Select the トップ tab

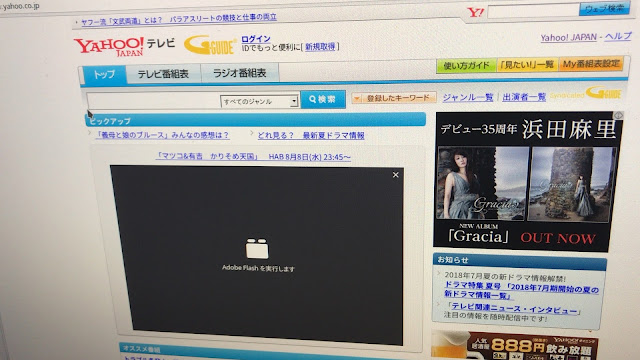pyautogui.click(x=104, y=75)
